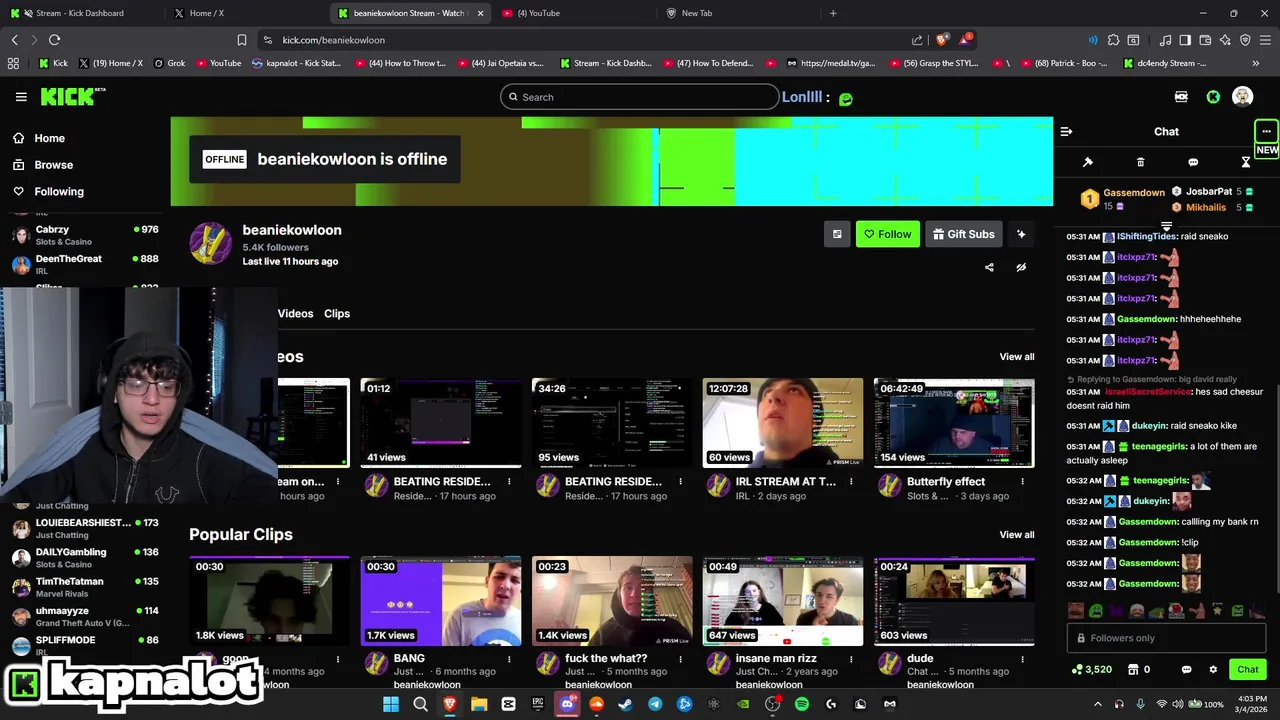Open the DAILYGambling channel in the sidebar
This screenshot has height=720, width=1280.
tap(85, 558)
